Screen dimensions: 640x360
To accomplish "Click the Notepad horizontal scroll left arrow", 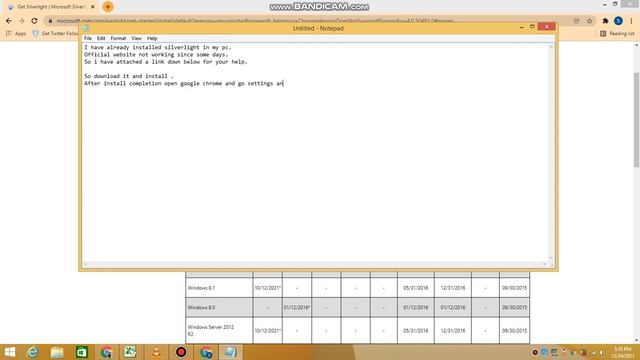I will point(85,264).
